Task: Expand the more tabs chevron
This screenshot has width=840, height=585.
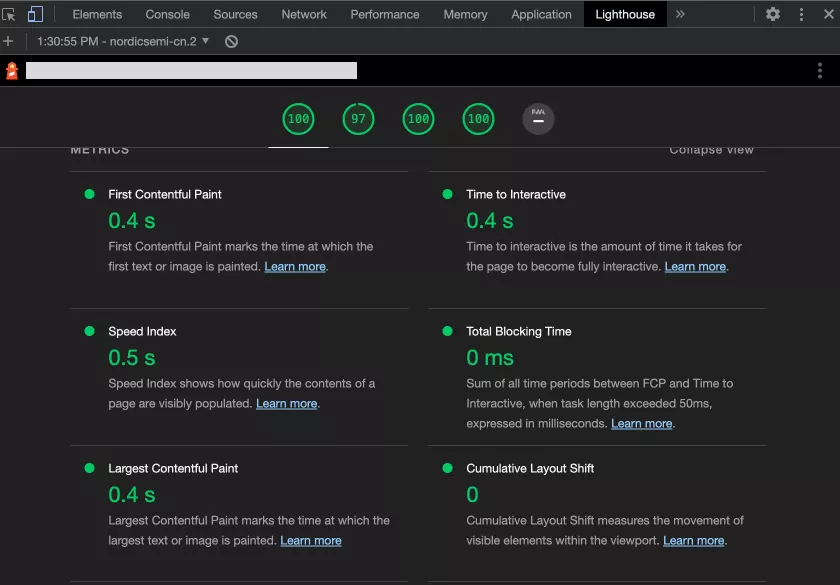Action: click(680, 14)
